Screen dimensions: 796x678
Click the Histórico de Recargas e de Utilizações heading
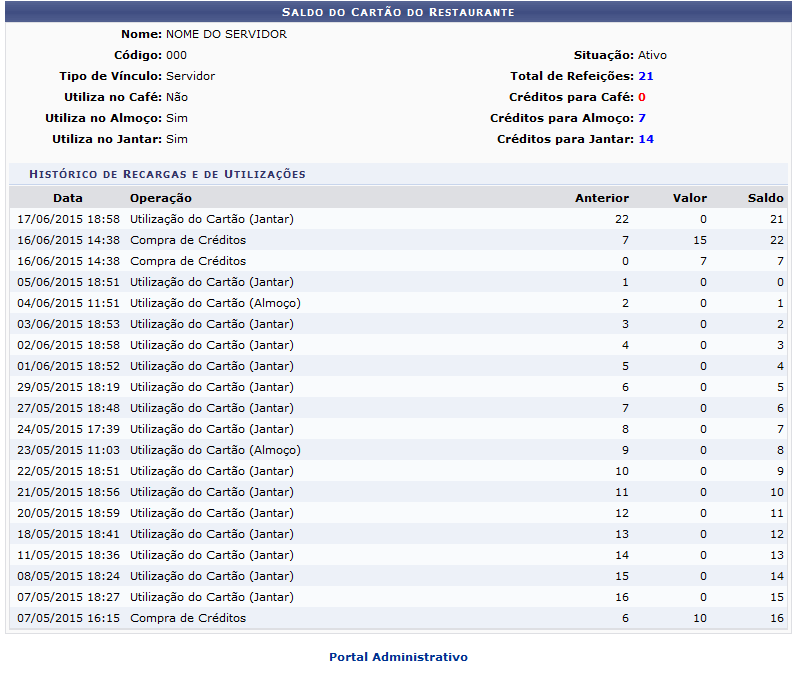[167, 174]
